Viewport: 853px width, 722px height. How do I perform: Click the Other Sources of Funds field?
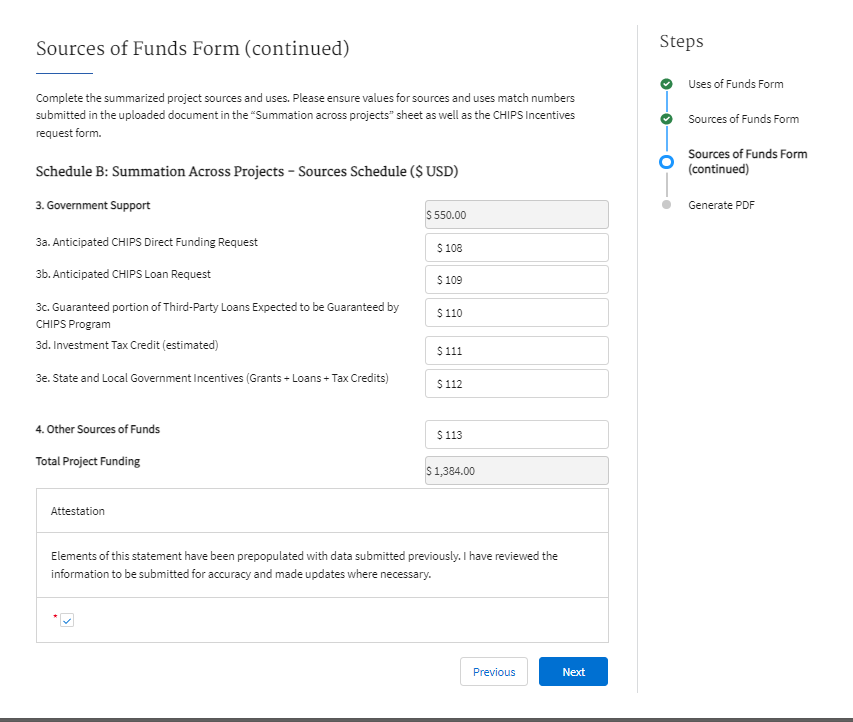coord(517,435)
